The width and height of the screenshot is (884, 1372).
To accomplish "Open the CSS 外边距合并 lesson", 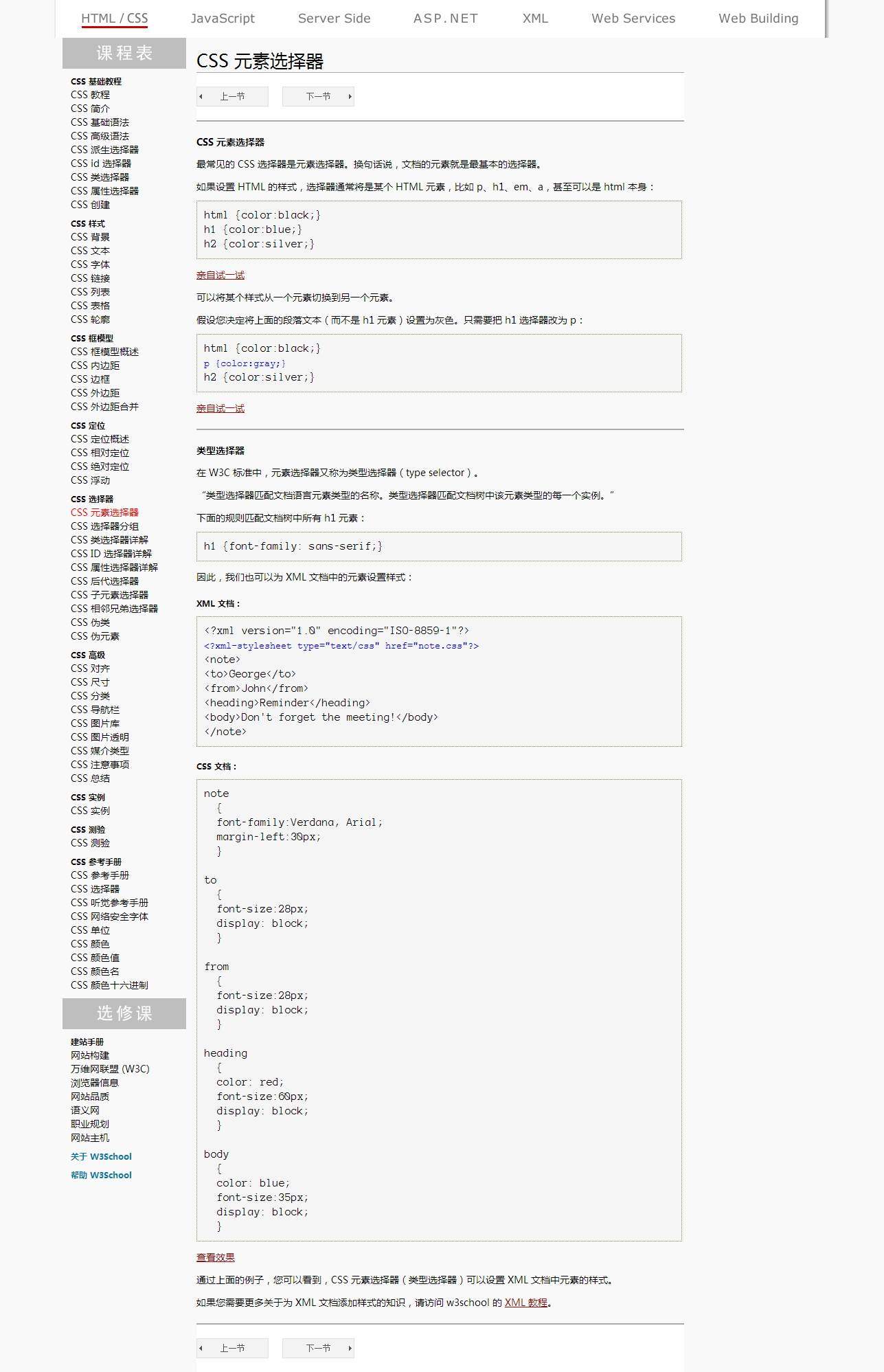I will click(104, 407).
